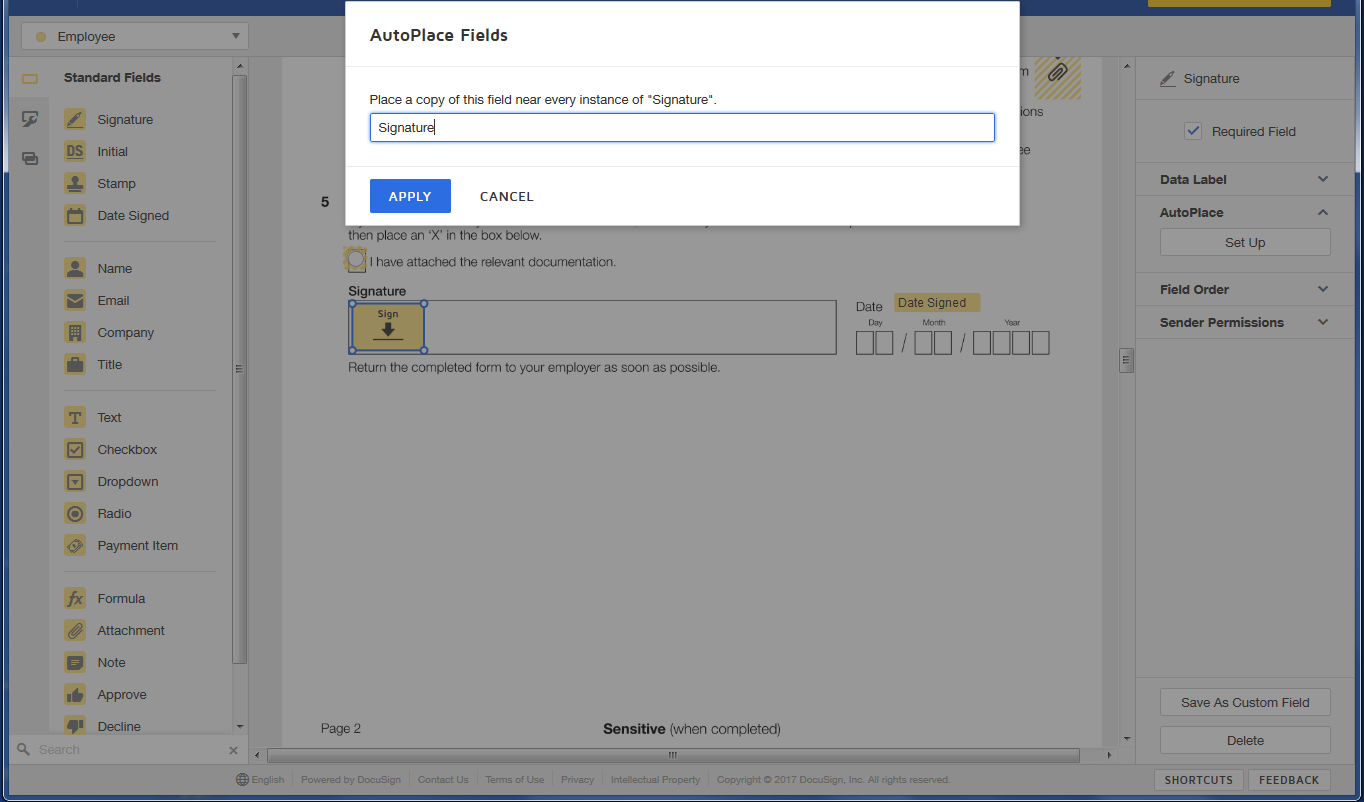The width and height of the screenshot is (1364, 802).
Task: Add a Stamp field
Action: (110, 183)
